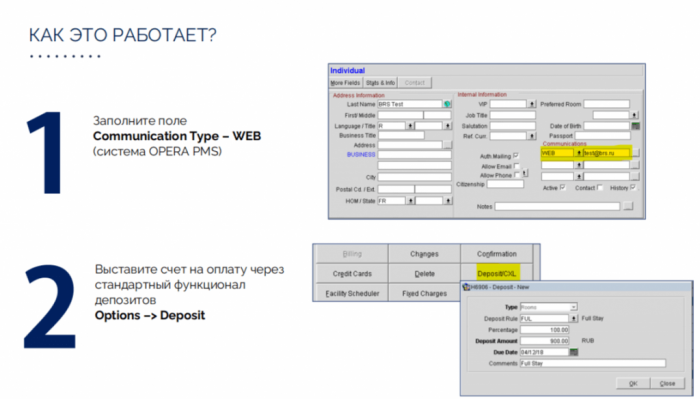
Task: Click the Facility Scheduler button
Action: point(352,293)
